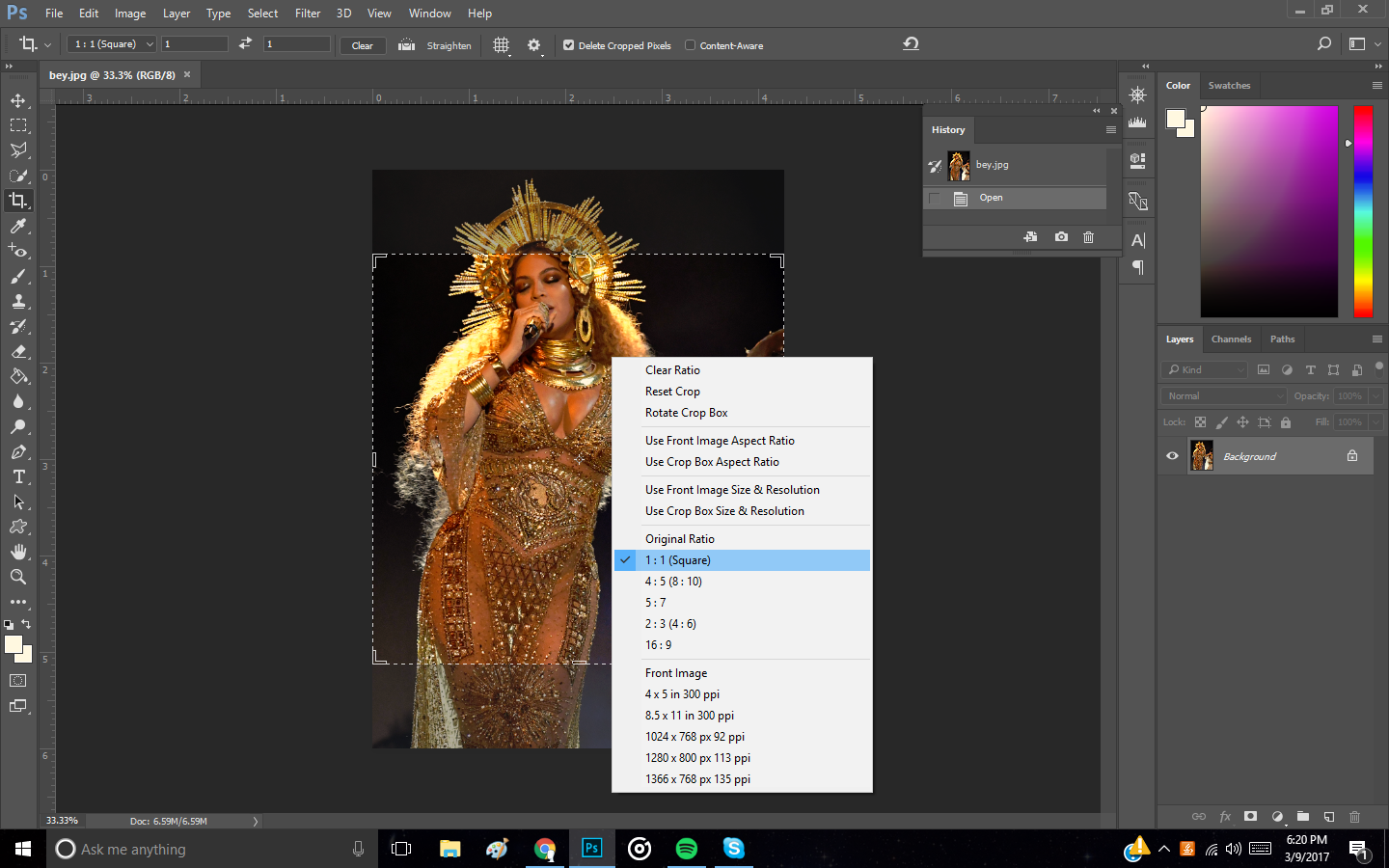The width and height of the screenshot is (1389, 868).
Task: Open crop tool preset picker arrow
Action: [47, 44]
